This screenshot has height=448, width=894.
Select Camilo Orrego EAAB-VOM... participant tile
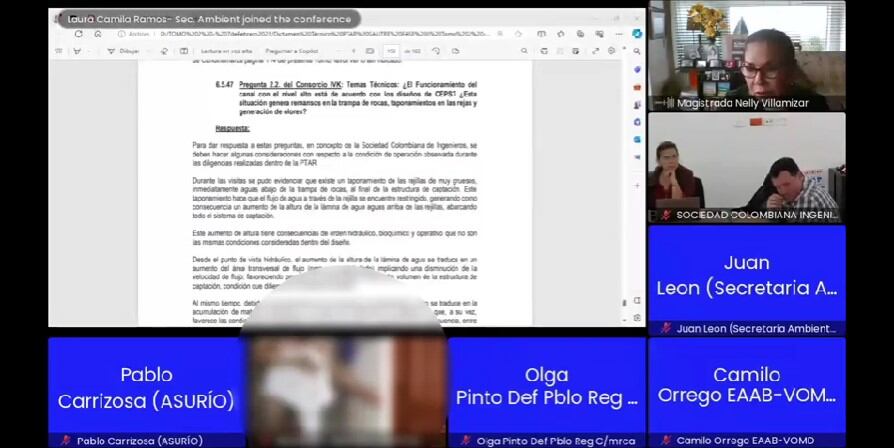coord(747,392)
